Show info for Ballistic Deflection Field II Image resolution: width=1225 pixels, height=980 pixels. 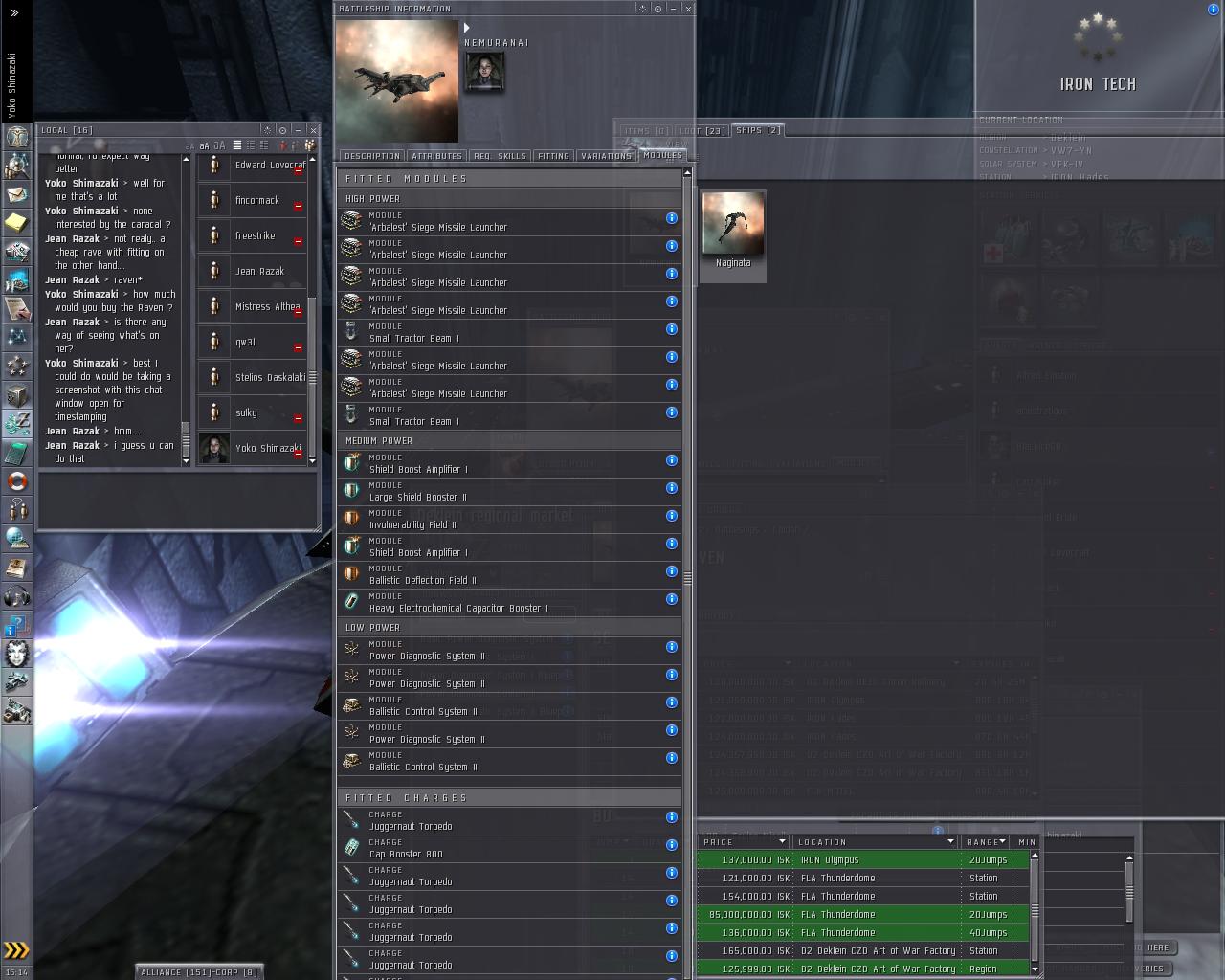672,571
